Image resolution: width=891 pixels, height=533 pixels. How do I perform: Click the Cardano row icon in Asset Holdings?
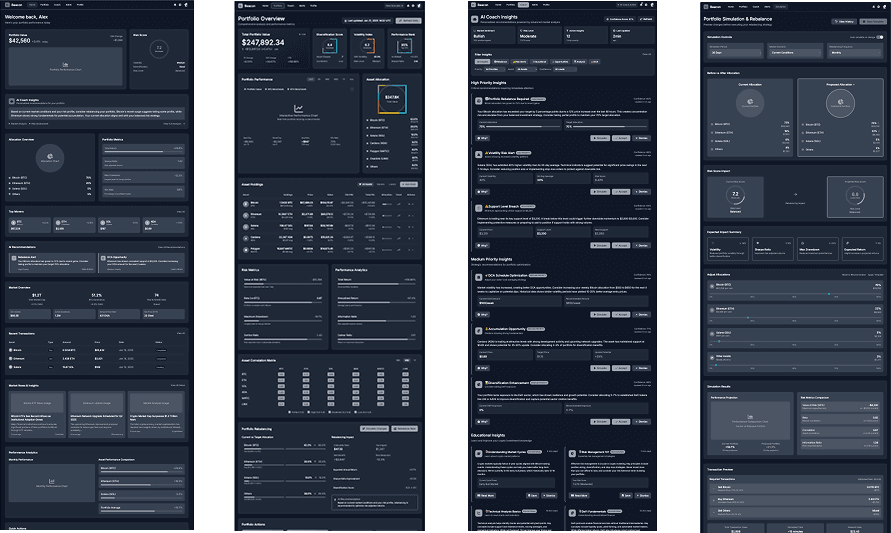(246, 238)
